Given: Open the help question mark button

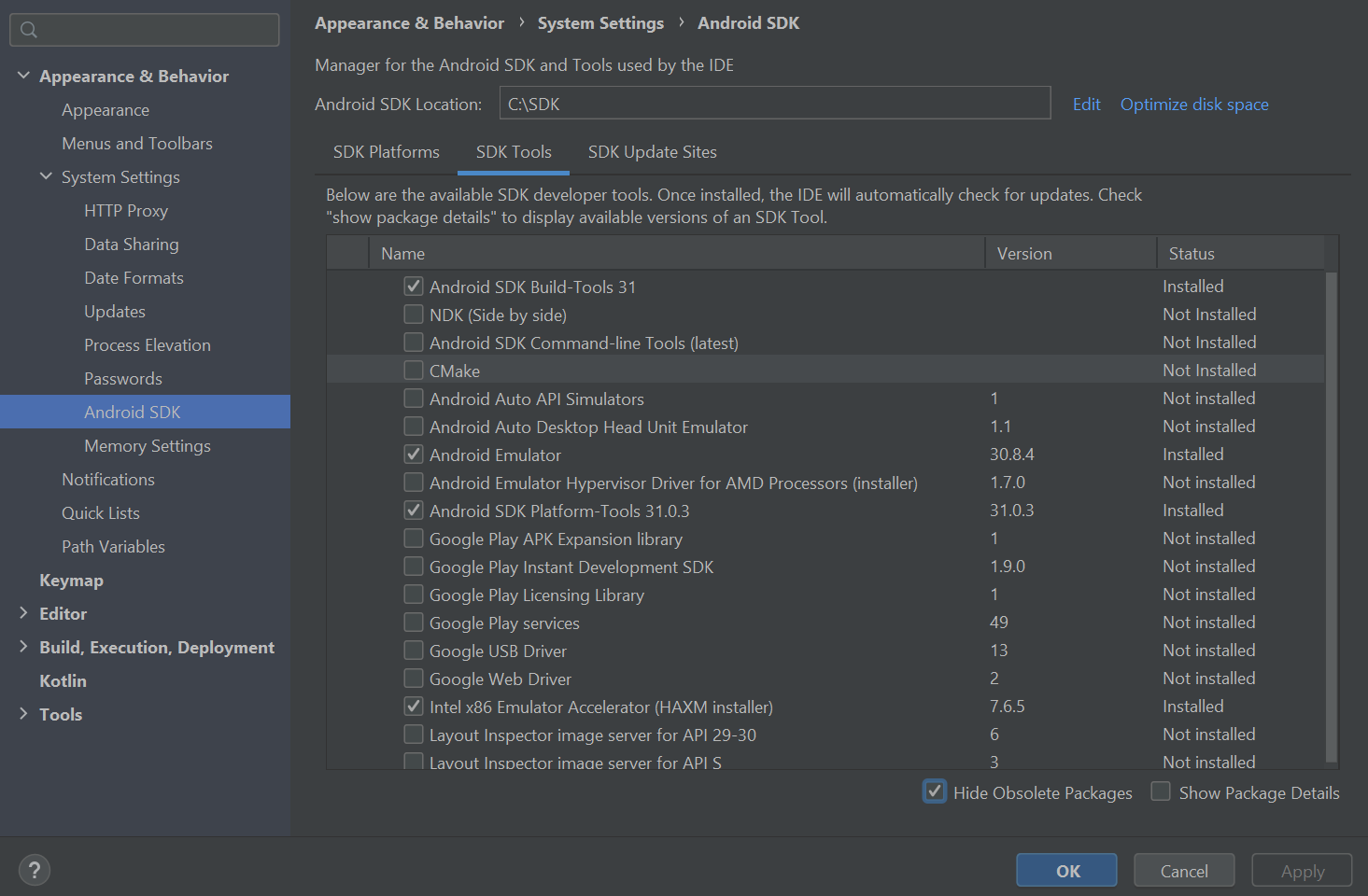Looking at the screenshot, I should [x=35, y=870].
